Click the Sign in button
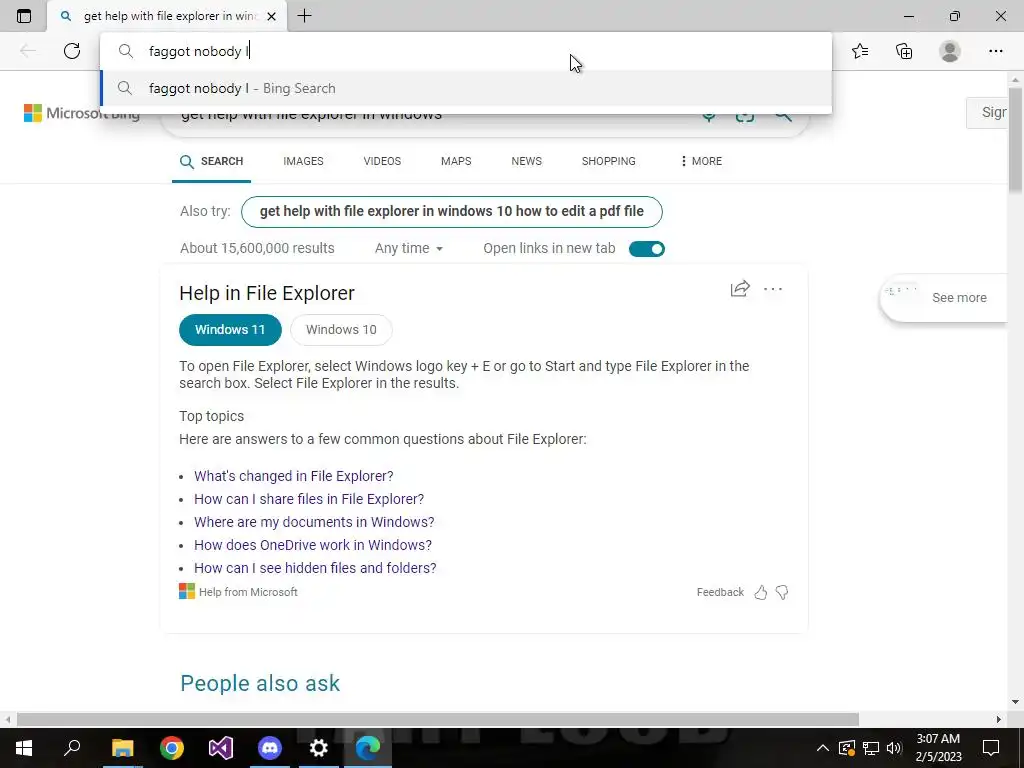This screenshot has height=768, width=1024. (987, 112)
